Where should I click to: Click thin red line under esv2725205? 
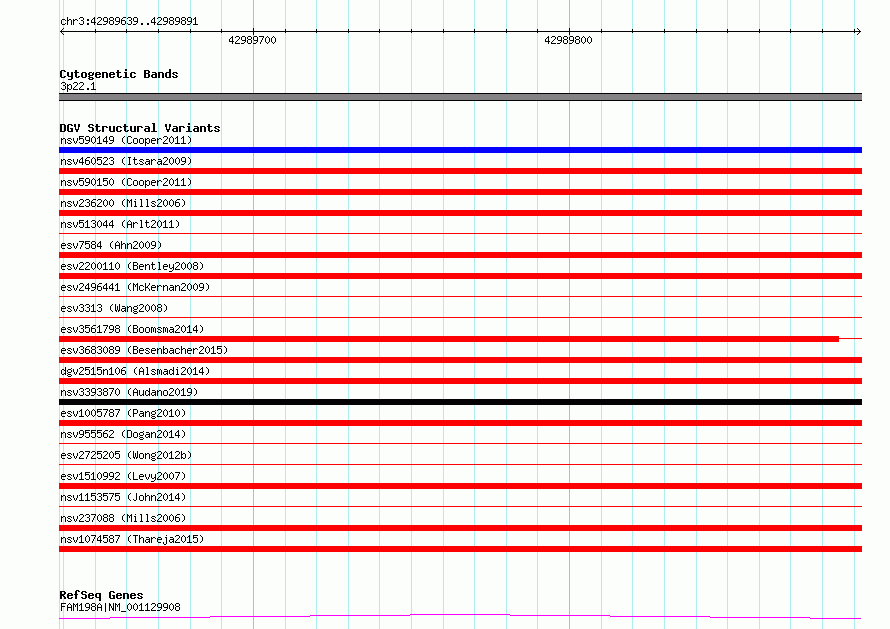[460, 464]
